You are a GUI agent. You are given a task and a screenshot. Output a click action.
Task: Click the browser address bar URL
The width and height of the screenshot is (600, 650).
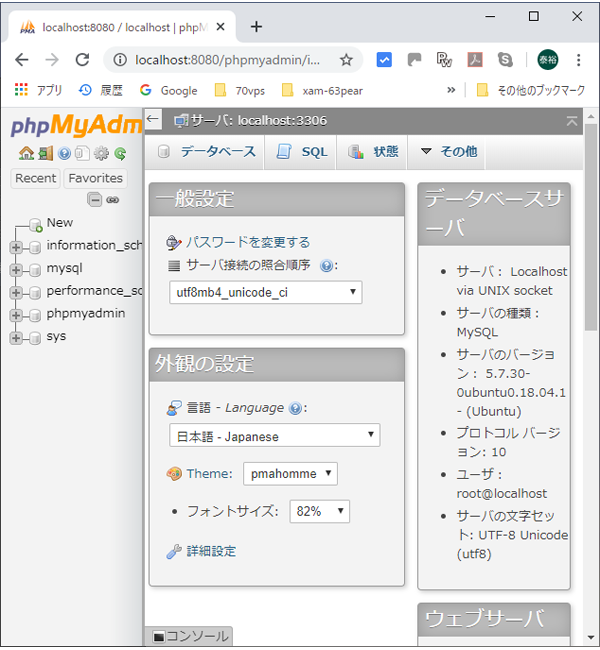pos(227,60)
